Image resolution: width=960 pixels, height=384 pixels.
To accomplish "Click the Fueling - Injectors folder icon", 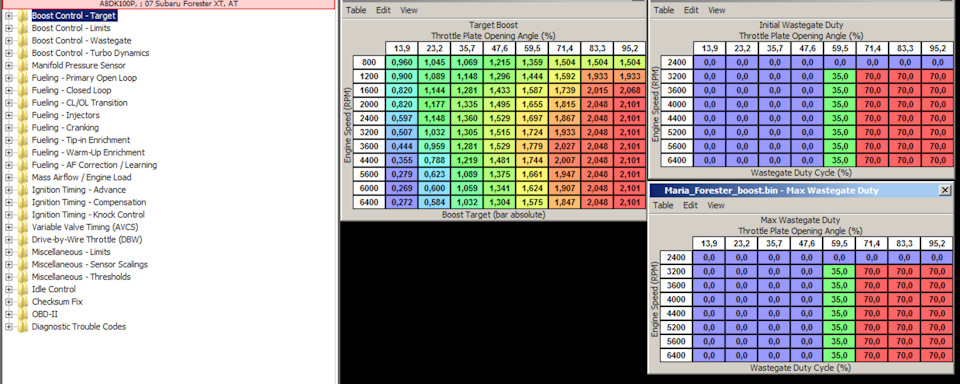I will [x=23, y=115].
